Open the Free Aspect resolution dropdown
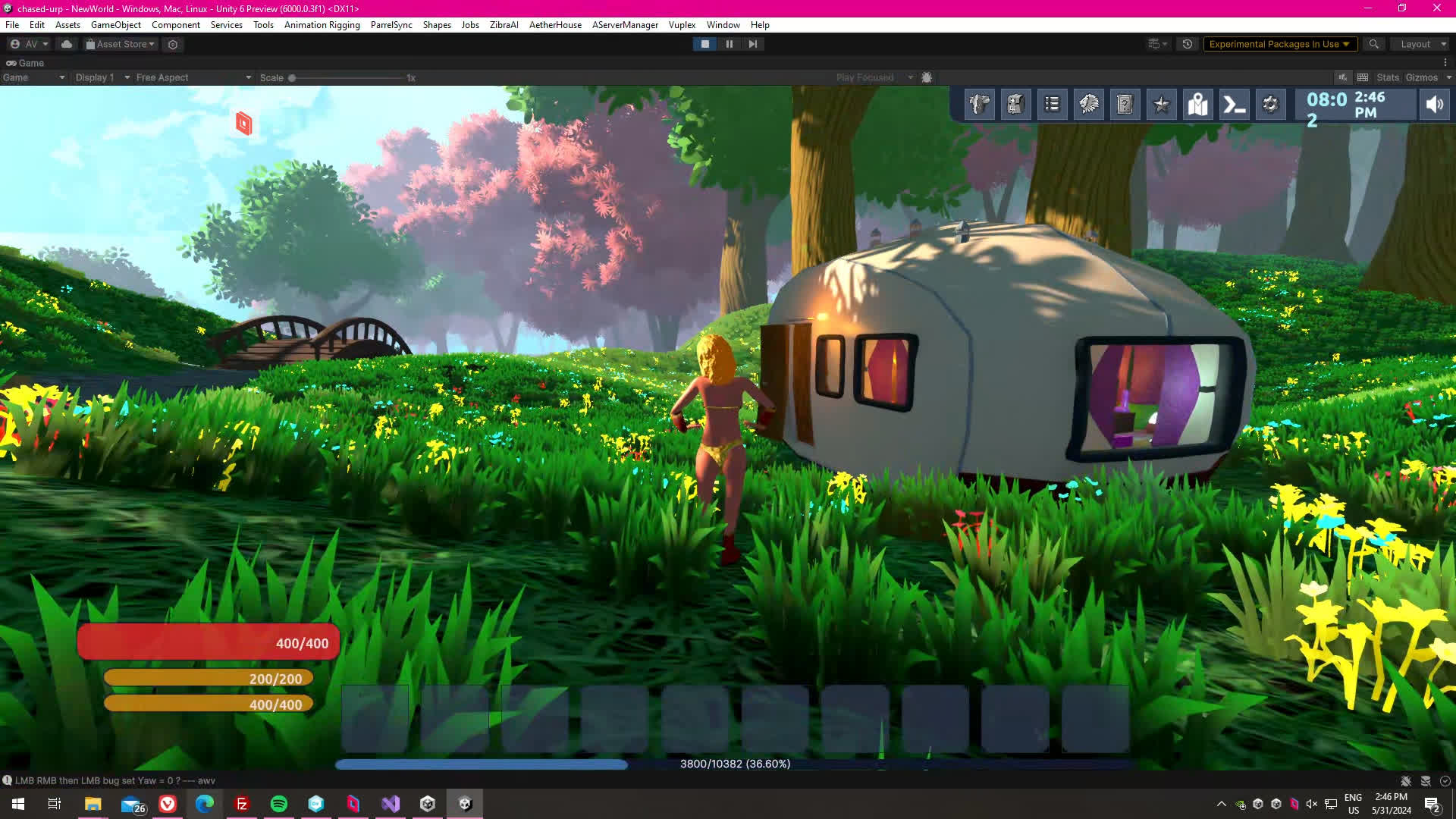 pos(193,77)
